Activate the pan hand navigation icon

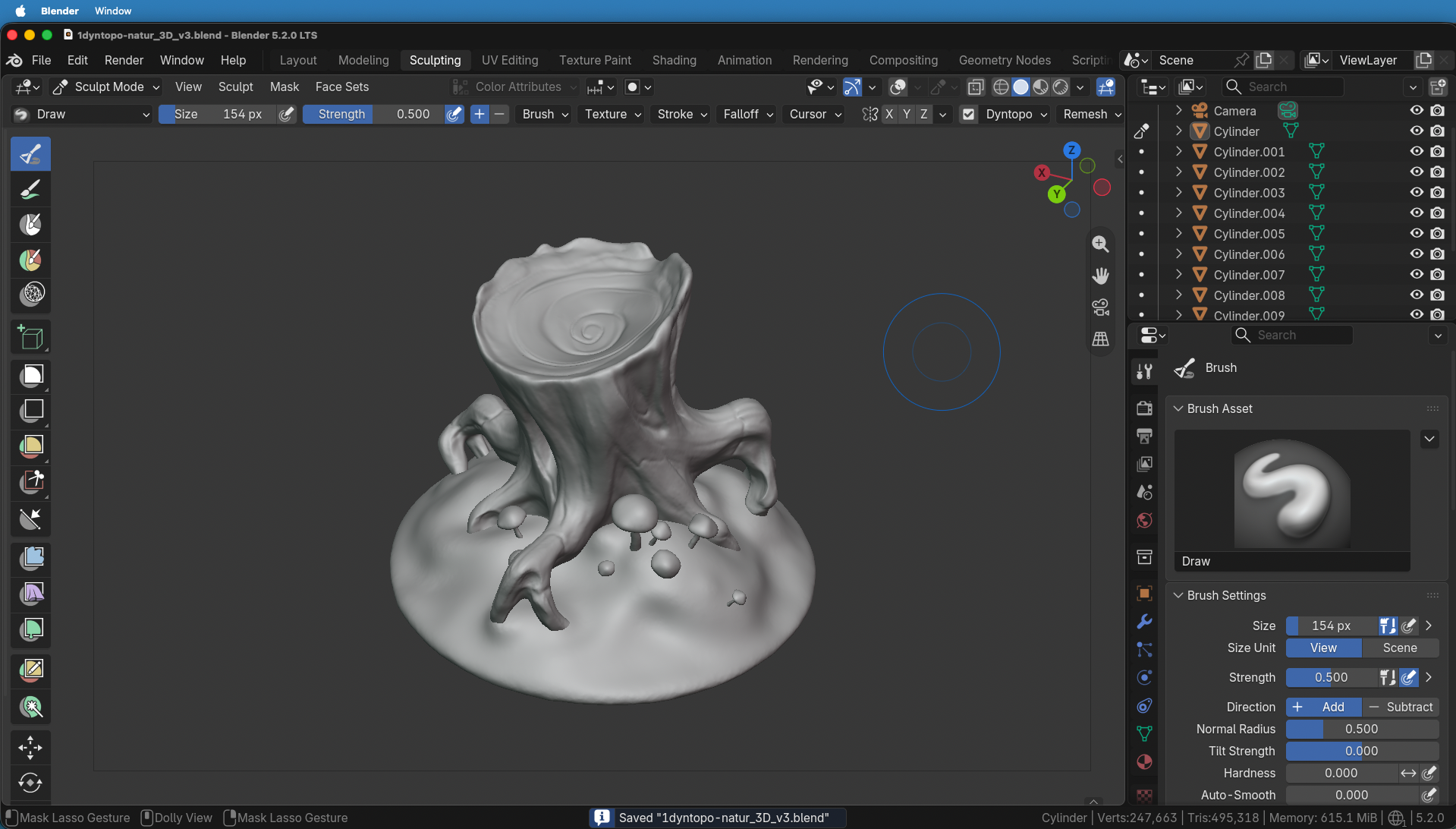click(1100, 276)
